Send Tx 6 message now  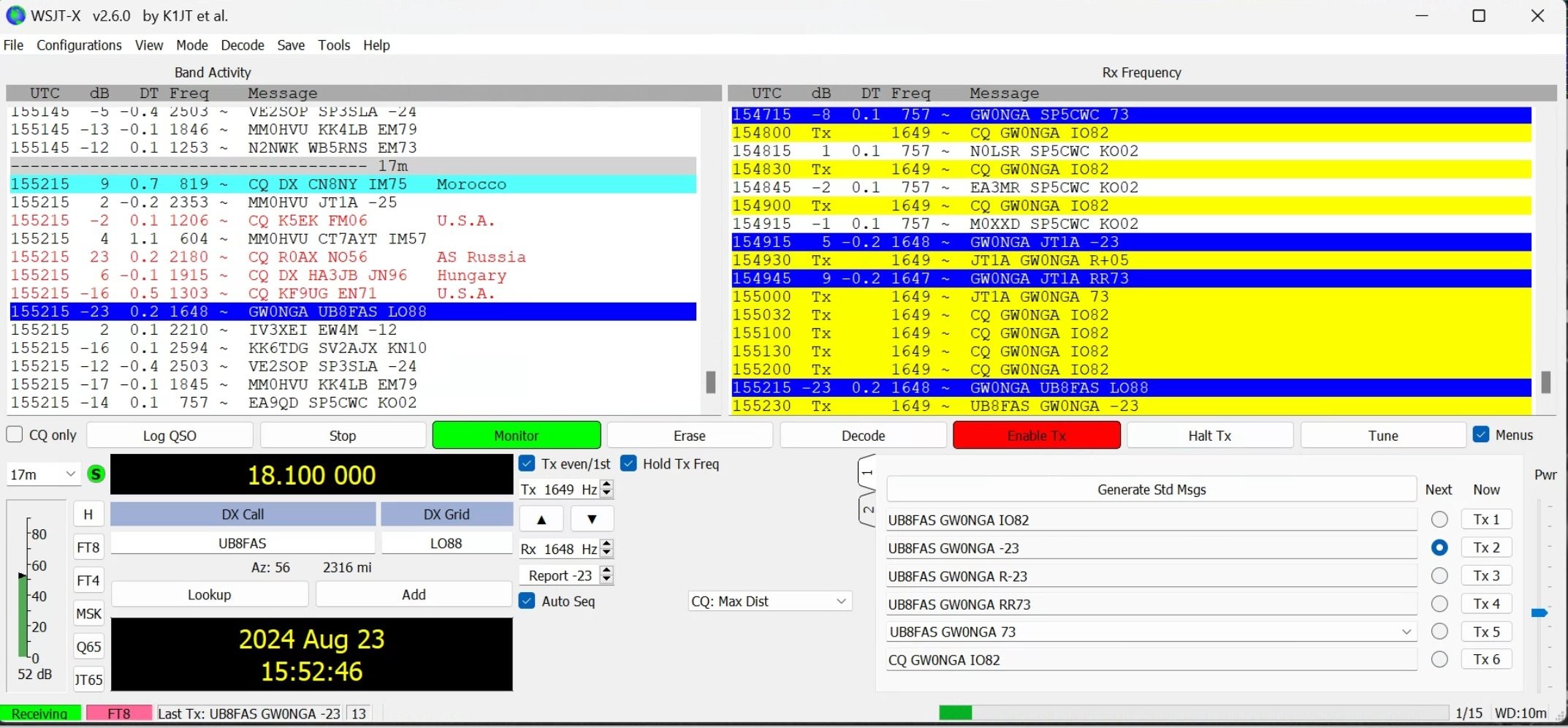[1486, 659]
